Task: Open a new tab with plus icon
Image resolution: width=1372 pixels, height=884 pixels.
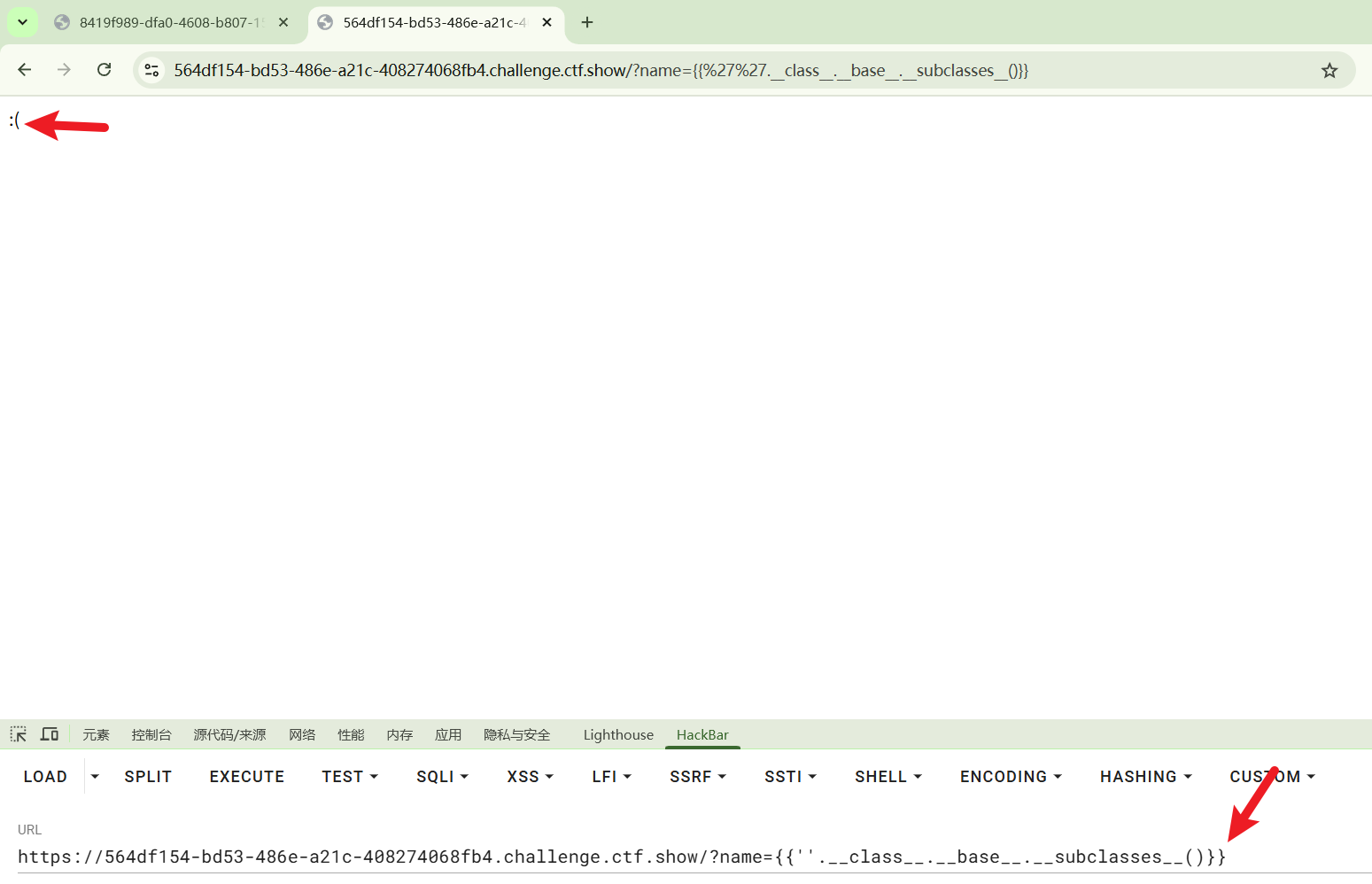Action: pos(587,22)
